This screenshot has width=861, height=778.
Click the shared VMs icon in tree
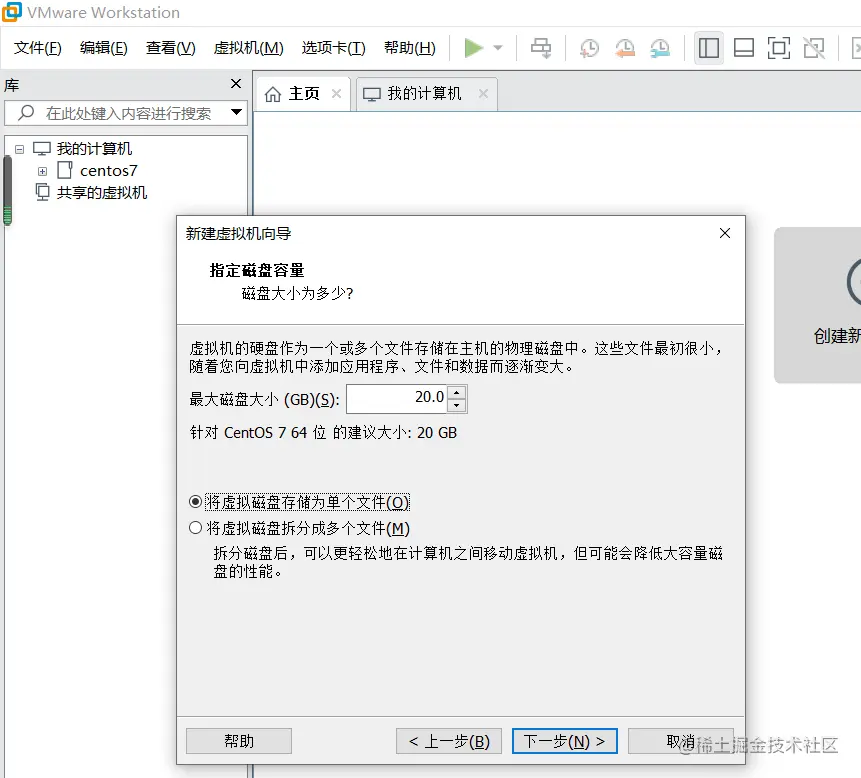42,192
